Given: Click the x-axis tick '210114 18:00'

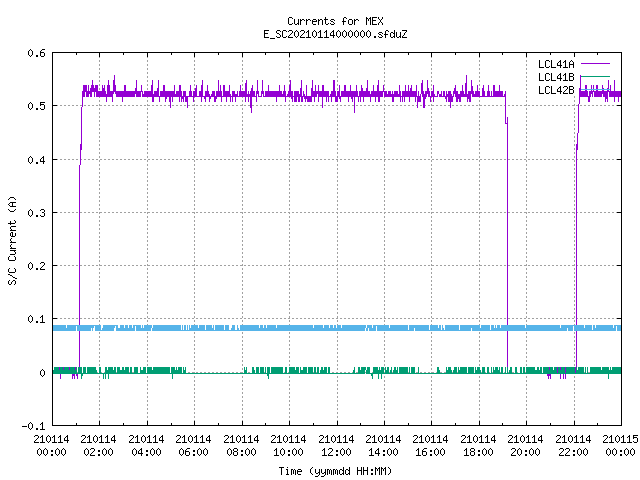Looking at the screenshot, I should pyautogui.click(x=478, y=446).
